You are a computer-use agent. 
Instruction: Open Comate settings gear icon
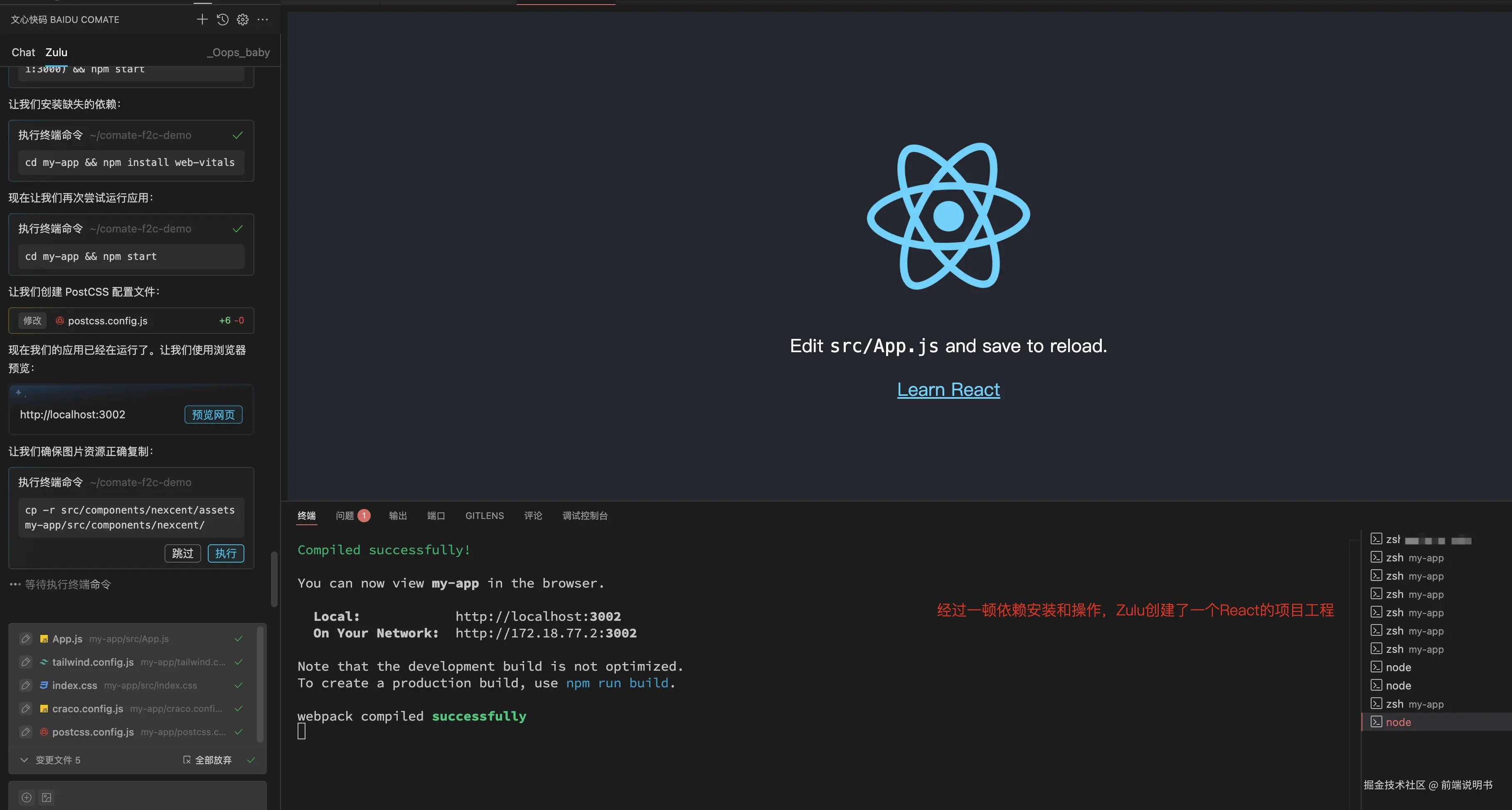(242, 20)
